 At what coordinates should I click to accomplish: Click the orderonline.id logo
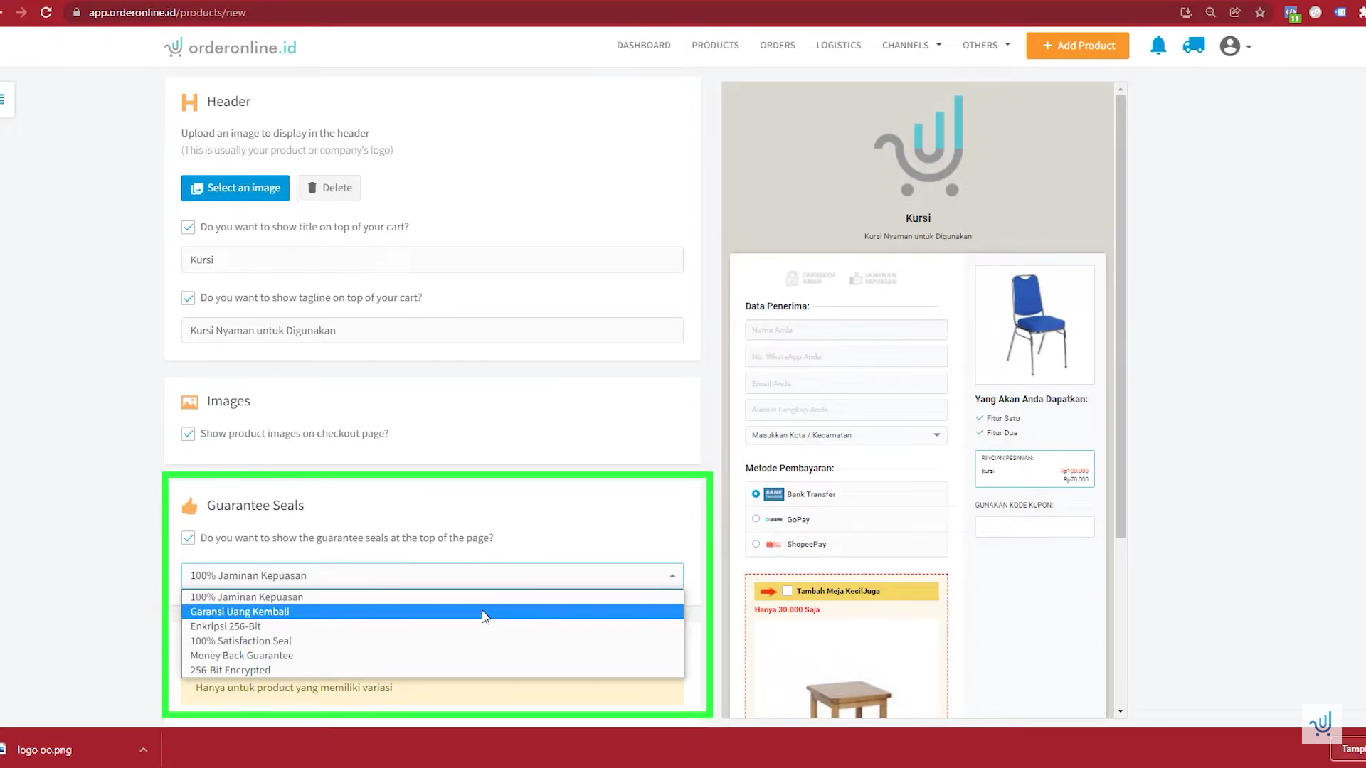[x=230, y=47]
